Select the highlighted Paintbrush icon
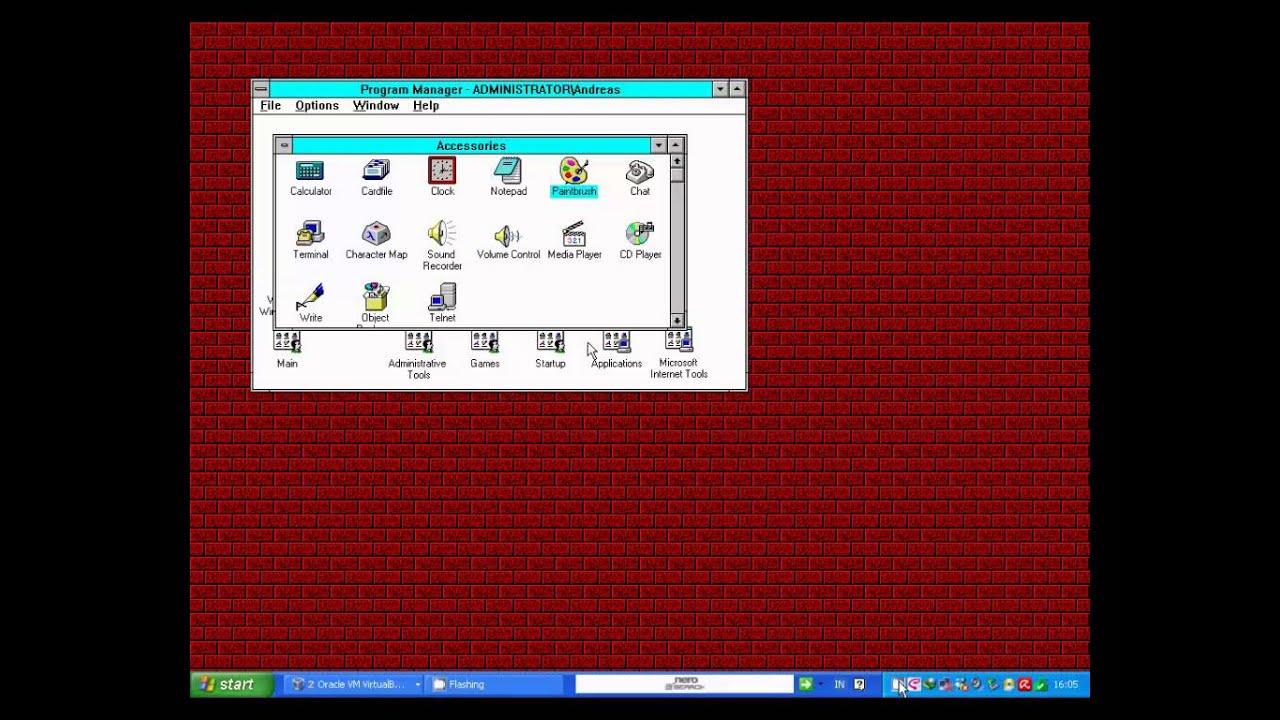Screen dimensions: 1280x720 pyautogui.click(x=574, y=178)
